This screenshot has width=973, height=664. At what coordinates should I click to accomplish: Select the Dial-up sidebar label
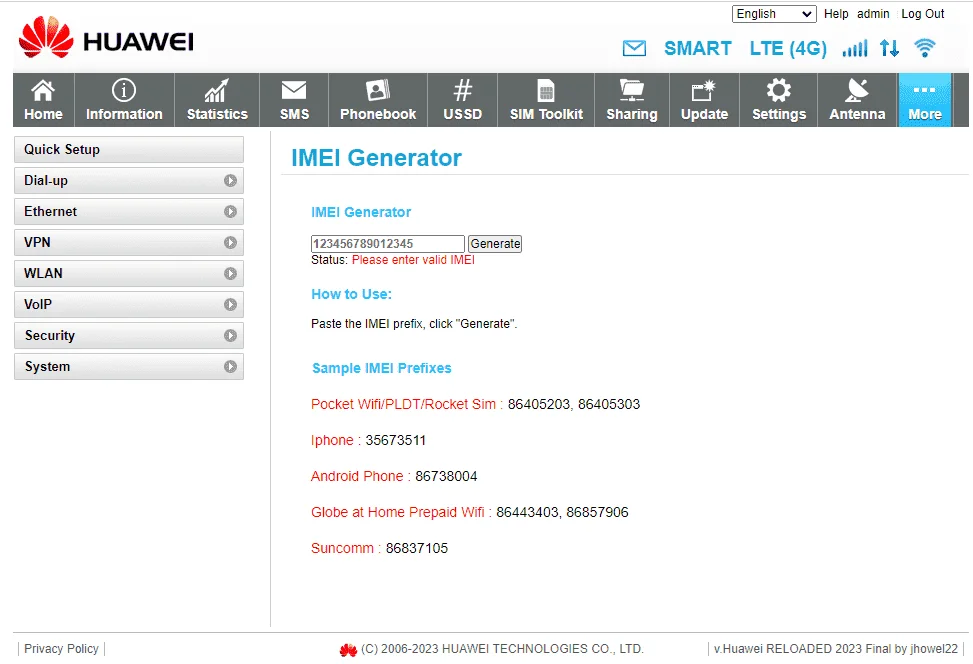pos(46,181)
